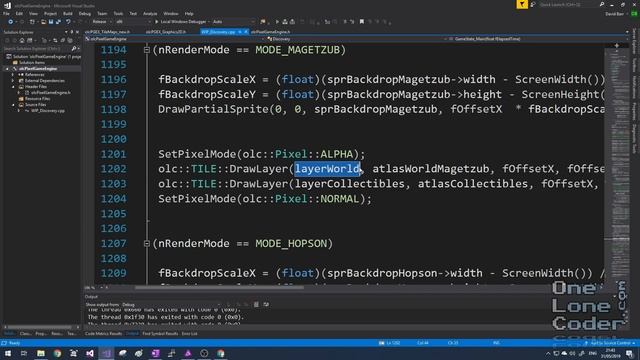Click the Home icon in Solution Explorer

22,40
